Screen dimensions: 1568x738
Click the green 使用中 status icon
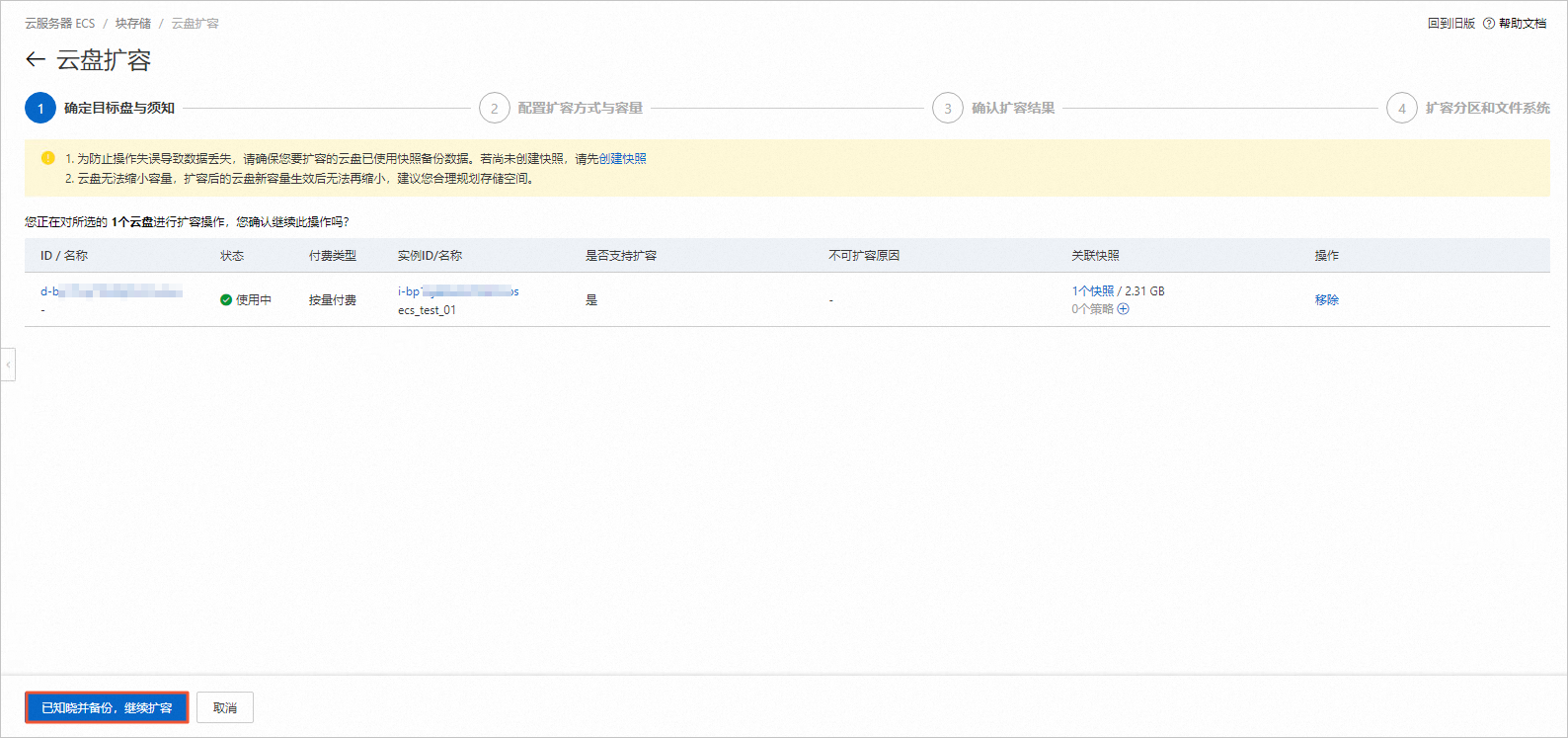[x=226, y=300]
